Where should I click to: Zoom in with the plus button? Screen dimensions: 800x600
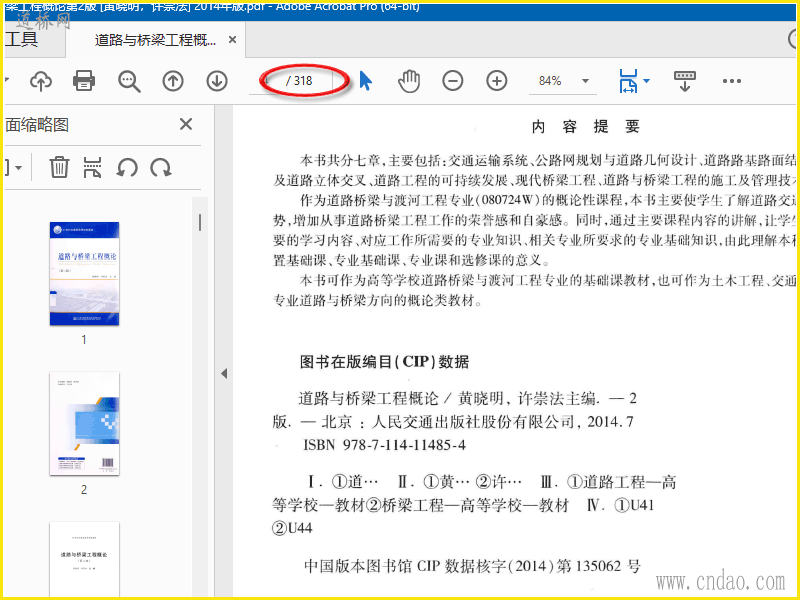496,81
